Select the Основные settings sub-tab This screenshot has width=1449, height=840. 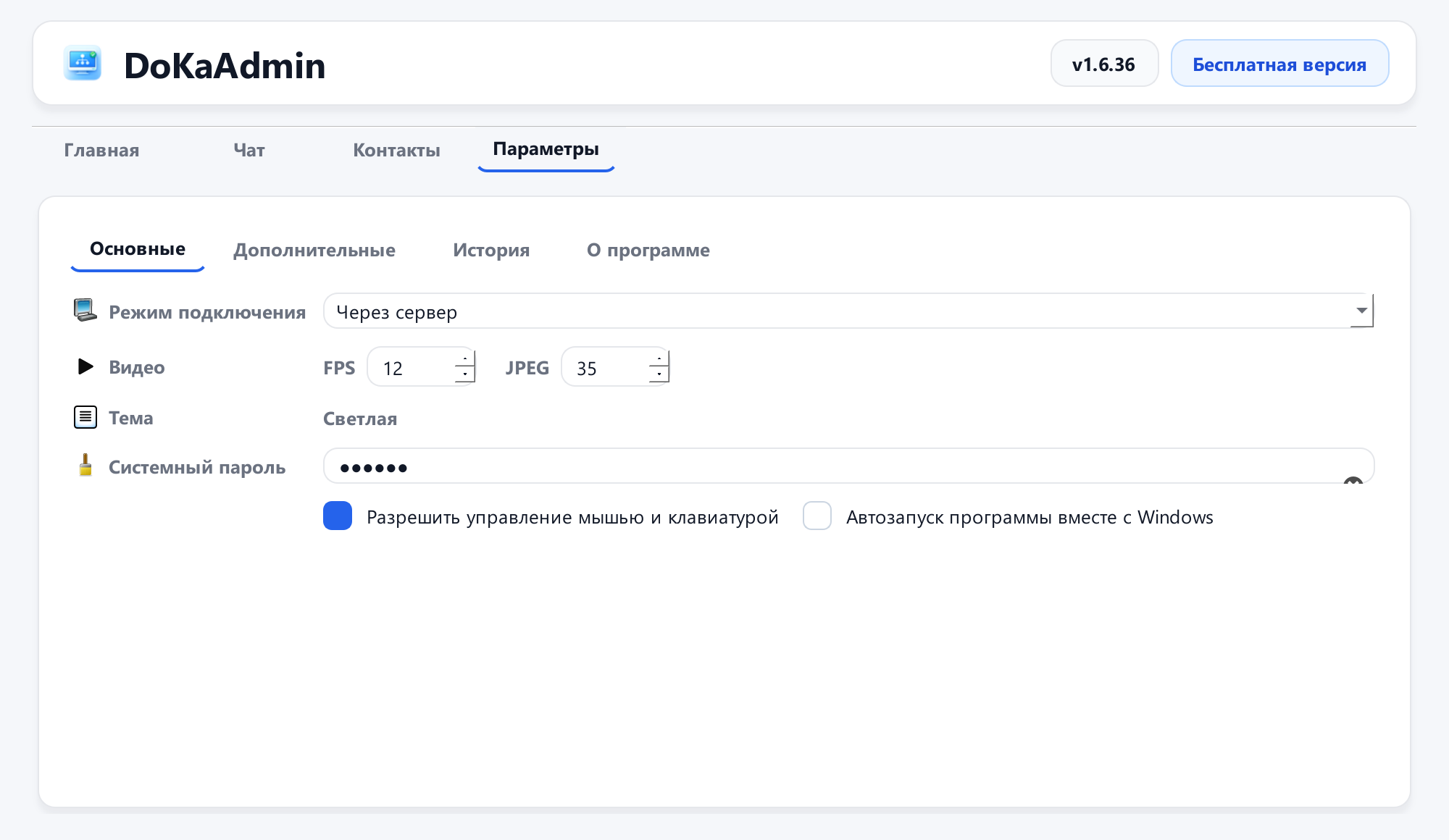coord(138,249)
